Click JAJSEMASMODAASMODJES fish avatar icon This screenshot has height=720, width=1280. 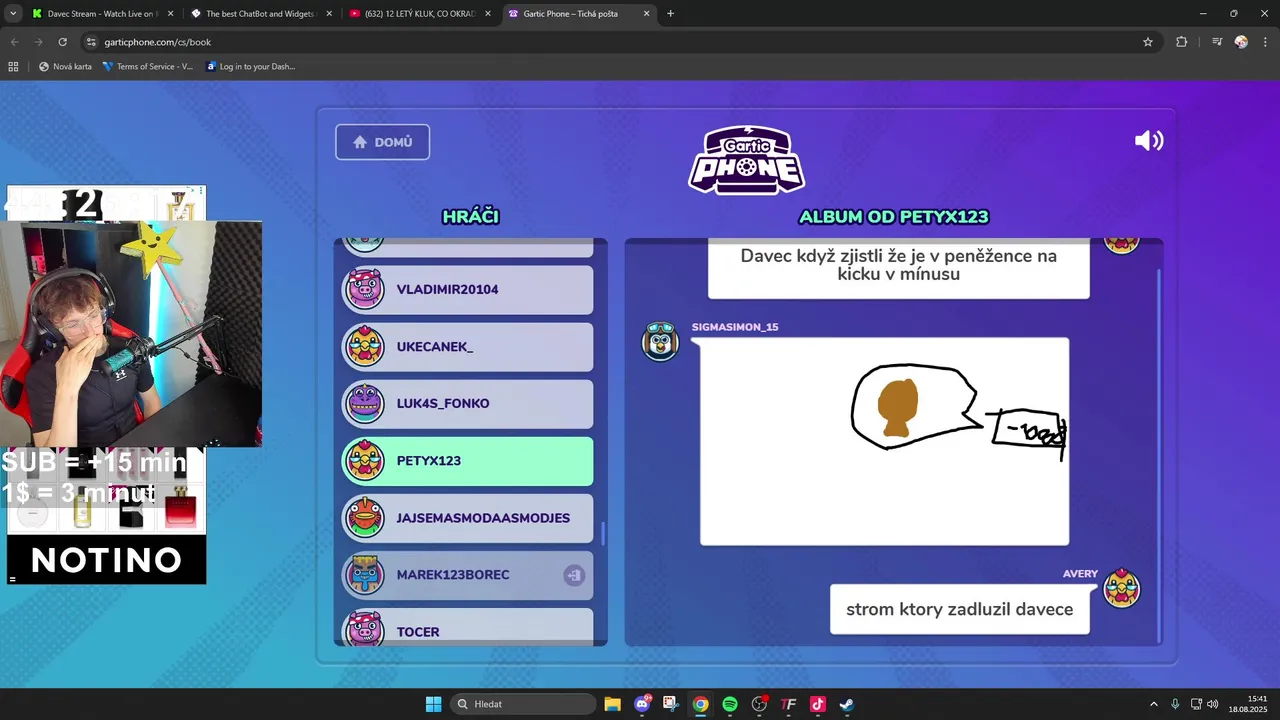click(x=365, y=518)
